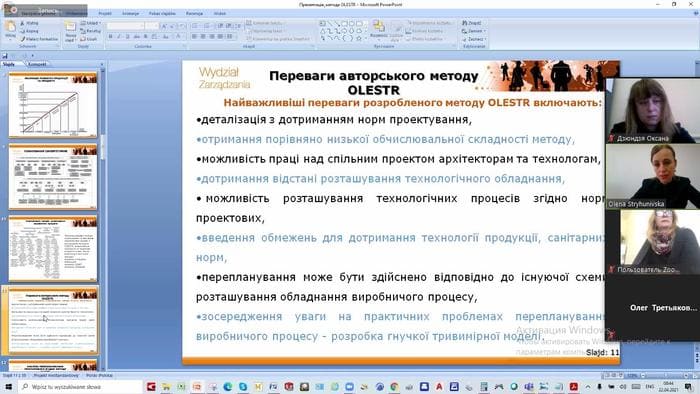Click Олег Третьяков participant tile
Viewport: 700px width, 394px height.
(x=652, y=308)
